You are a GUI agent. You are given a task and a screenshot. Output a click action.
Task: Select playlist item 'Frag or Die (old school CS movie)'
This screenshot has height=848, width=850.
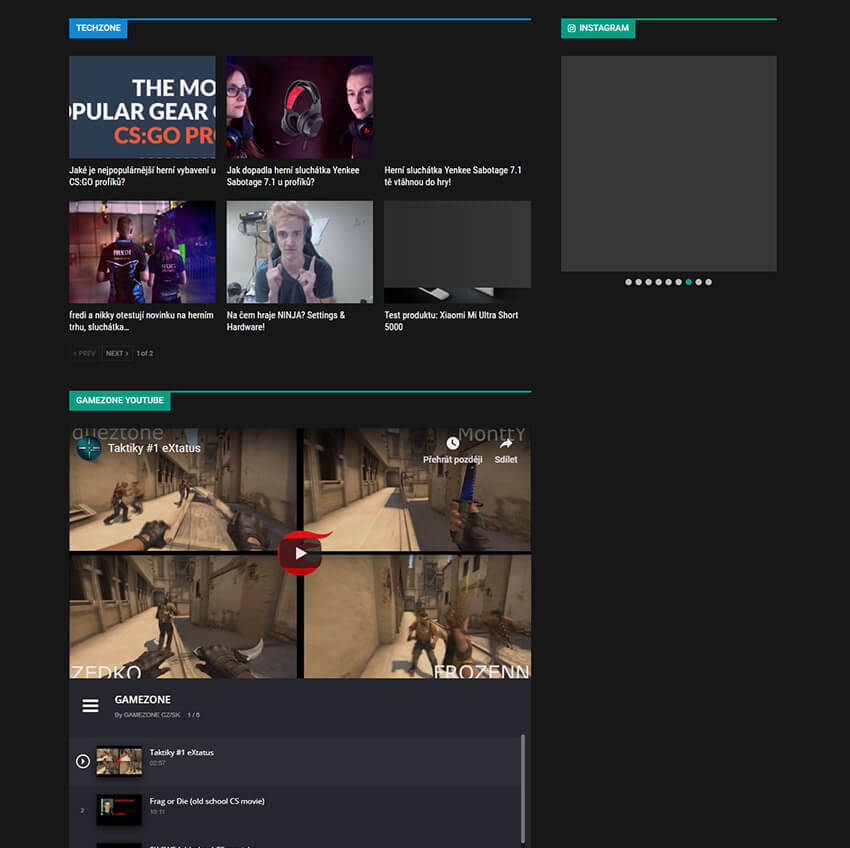[x=295, y=810]
